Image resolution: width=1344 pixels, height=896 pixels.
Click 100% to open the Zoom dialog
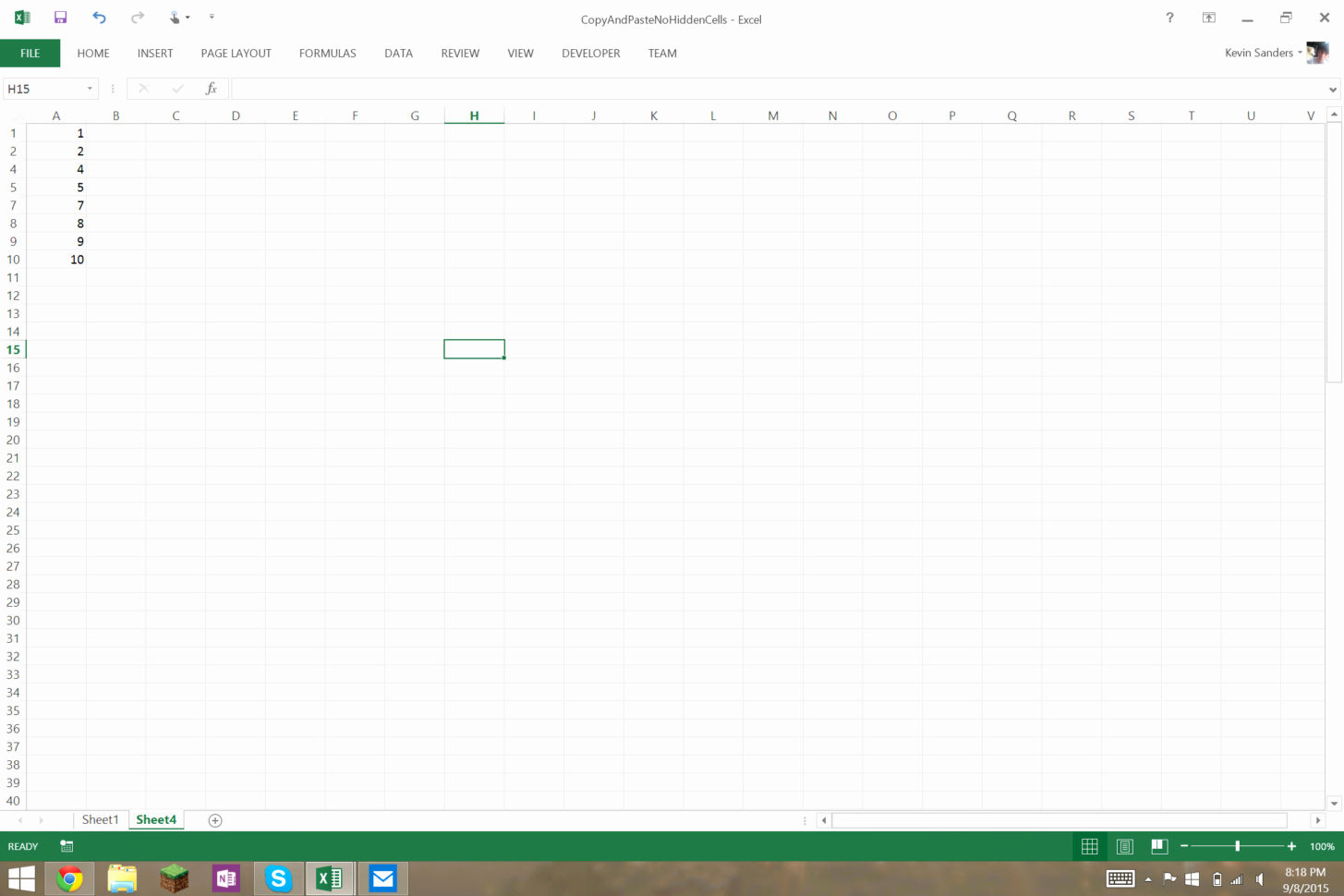coord(1321,845)
